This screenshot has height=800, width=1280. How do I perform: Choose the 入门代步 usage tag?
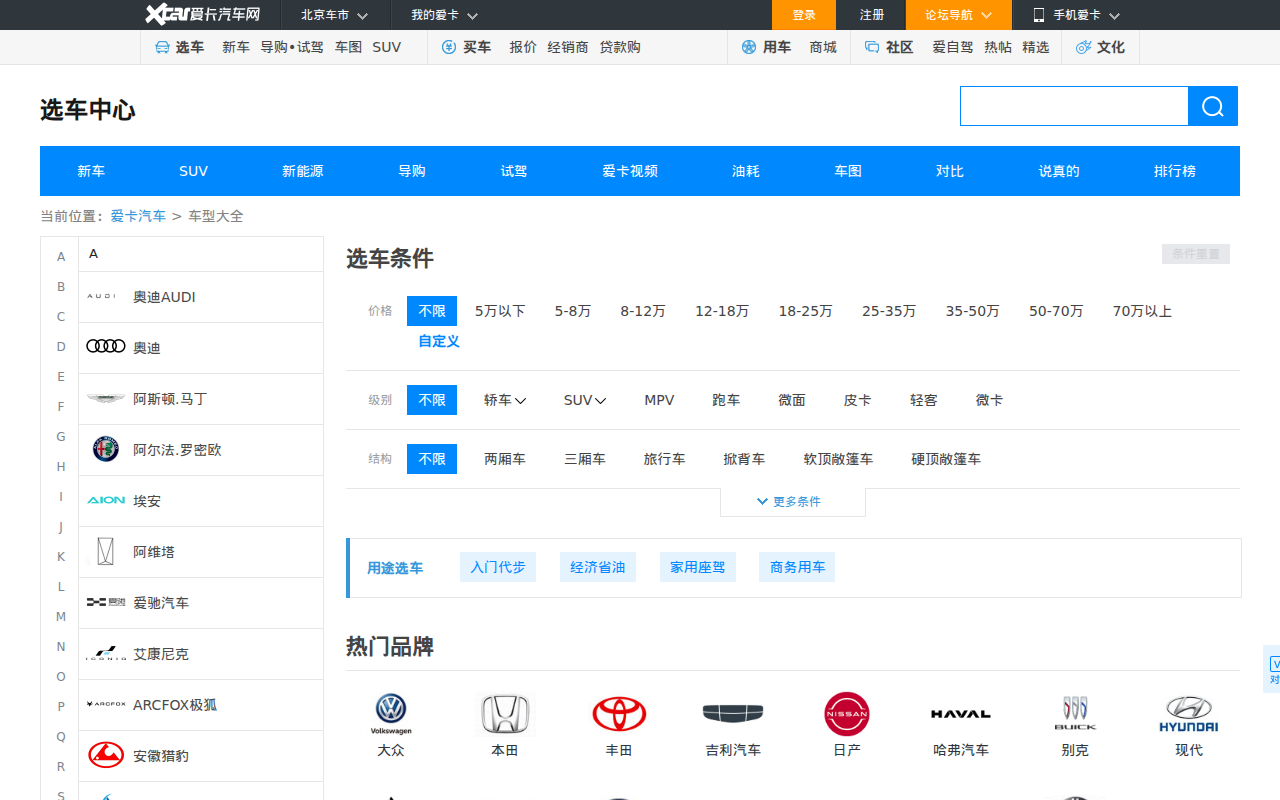498,567
